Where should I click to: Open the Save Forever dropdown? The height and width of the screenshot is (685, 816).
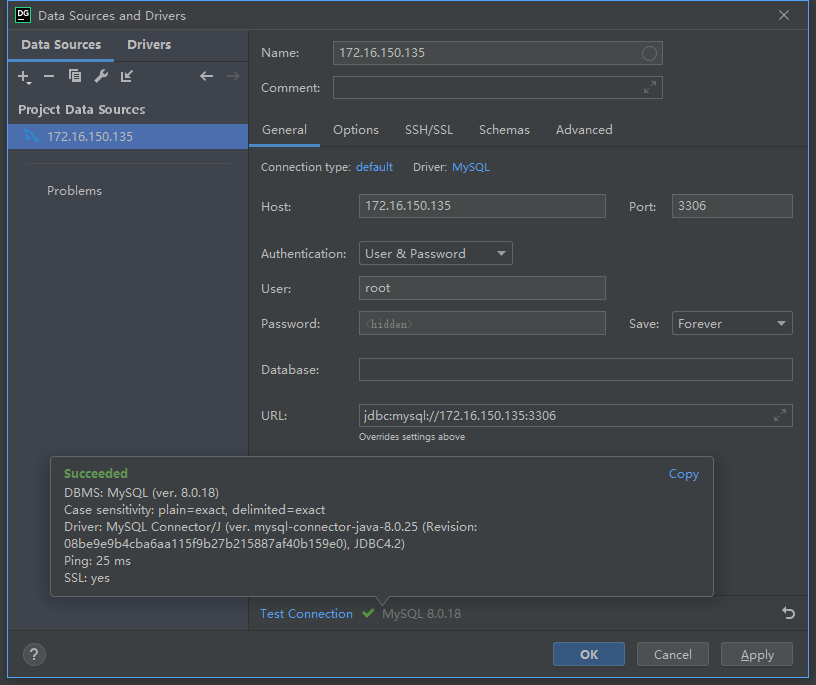pyautogui.click(x=732, y=323)
